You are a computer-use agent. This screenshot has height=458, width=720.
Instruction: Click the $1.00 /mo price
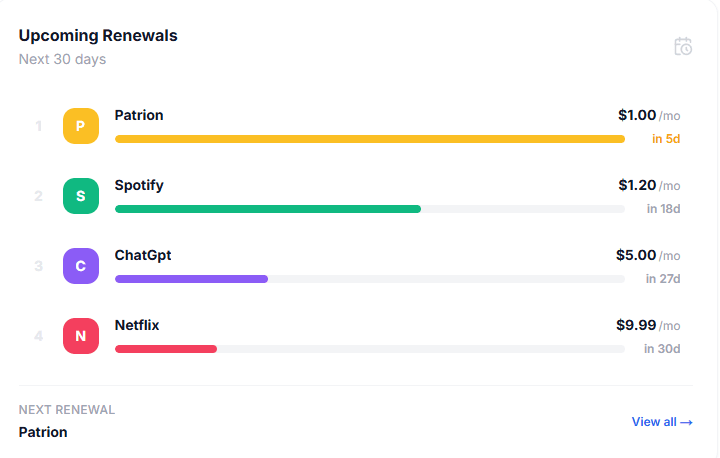pyautogui.click(x=648, y=115)
